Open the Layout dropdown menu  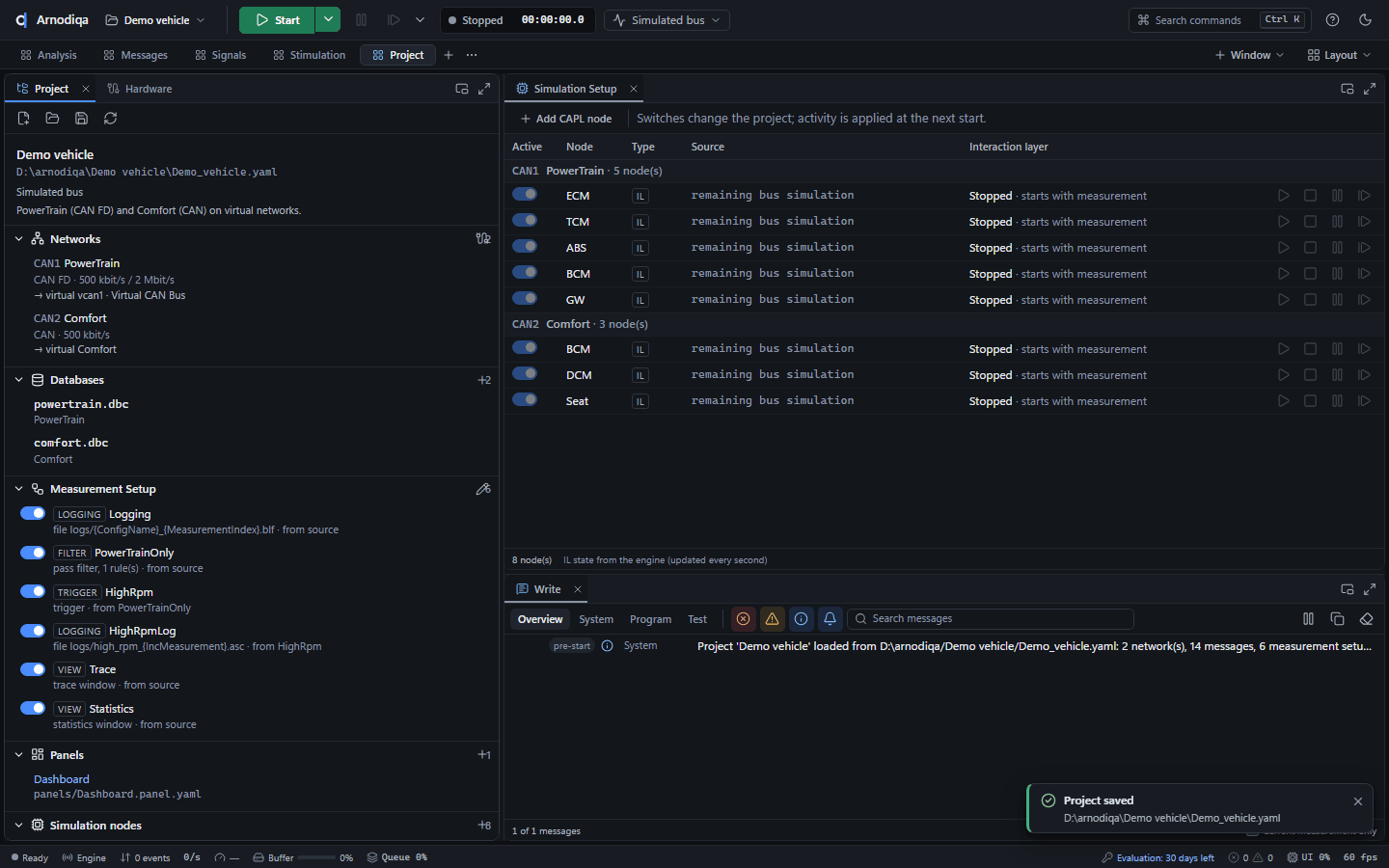[x=1339, y=55]
